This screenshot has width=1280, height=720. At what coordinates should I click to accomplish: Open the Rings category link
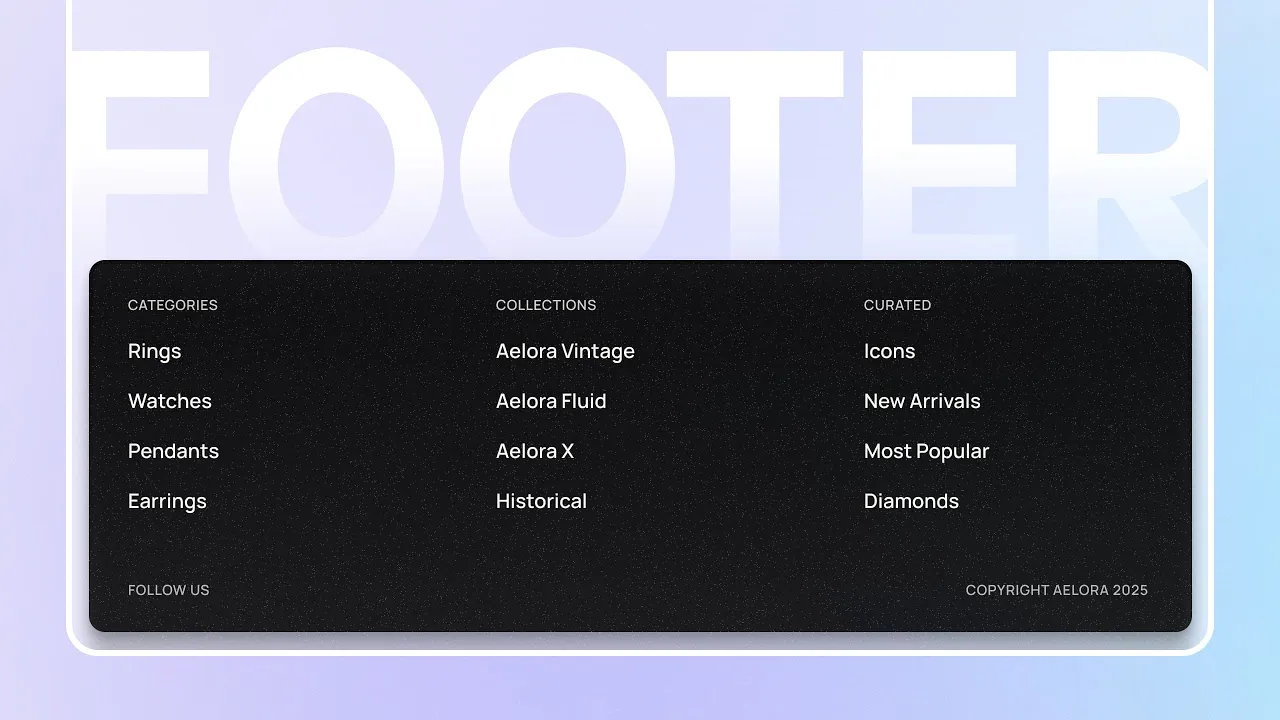point(154,351)
